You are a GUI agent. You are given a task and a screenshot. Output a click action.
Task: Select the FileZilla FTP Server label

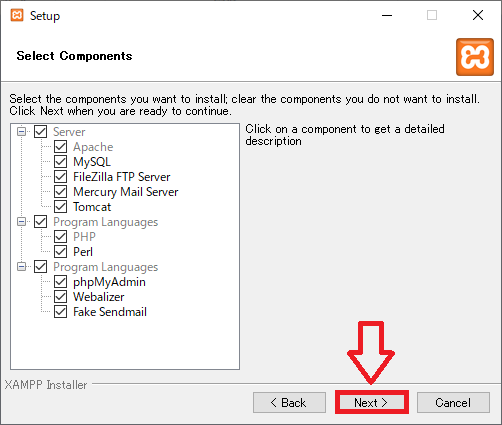click(x=122, y=177)
